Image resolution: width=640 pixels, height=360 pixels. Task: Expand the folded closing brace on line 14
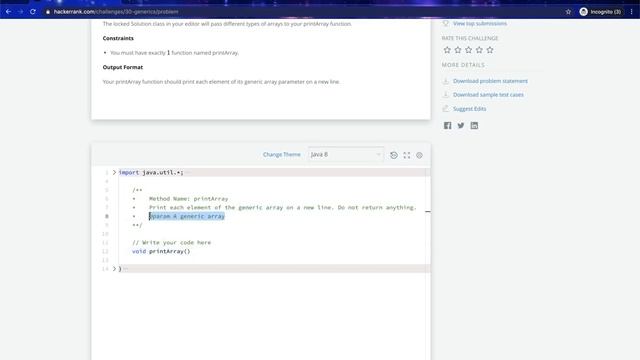pyautogui.click(x=114, y=269)
